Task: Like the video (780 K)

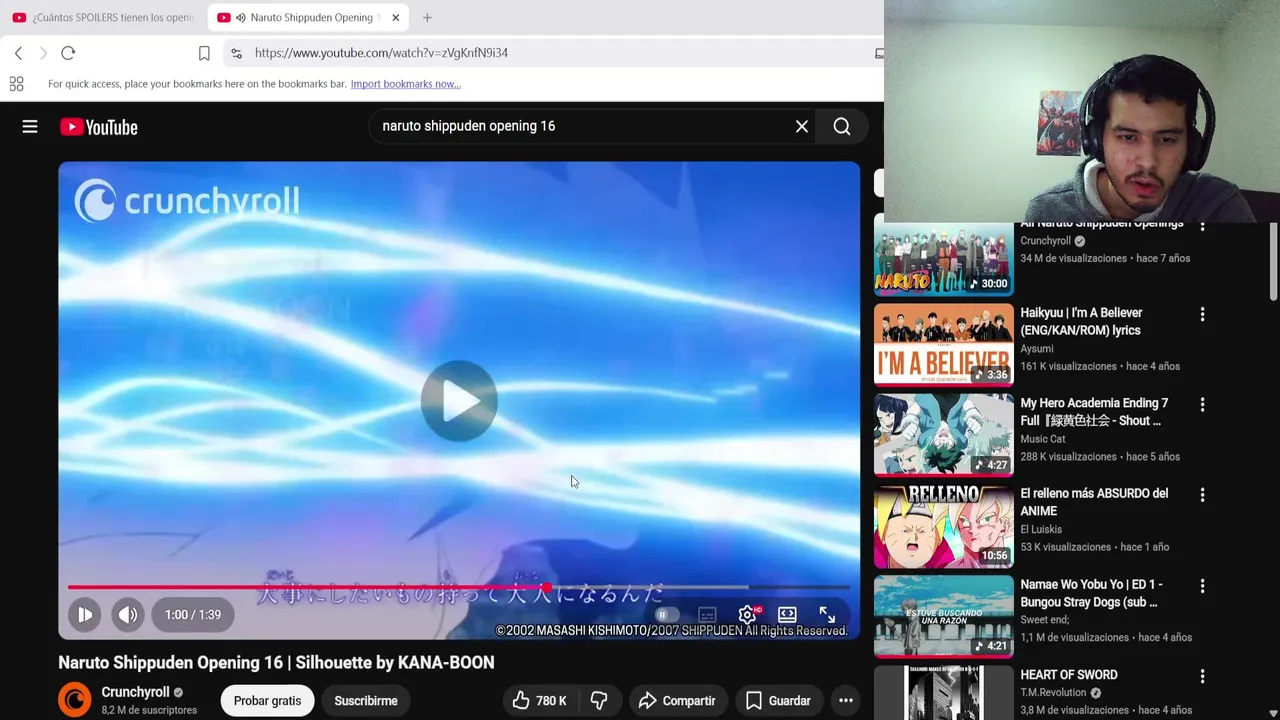Action: [x=539, y=701]
